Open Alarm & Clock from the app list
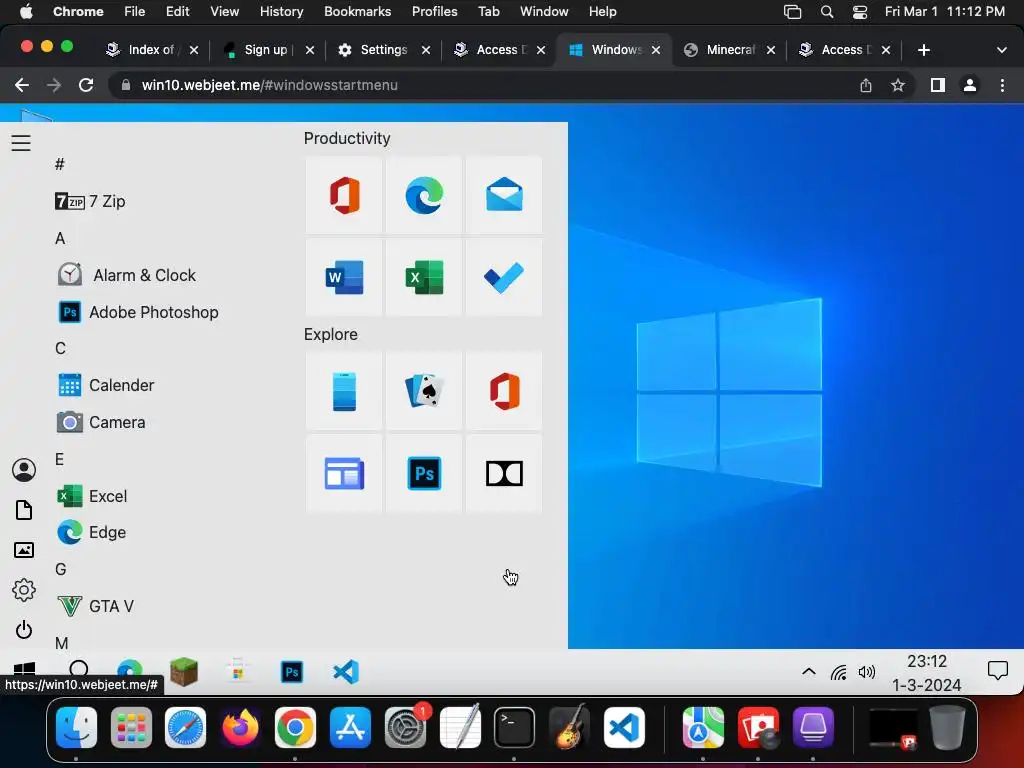 127,275
